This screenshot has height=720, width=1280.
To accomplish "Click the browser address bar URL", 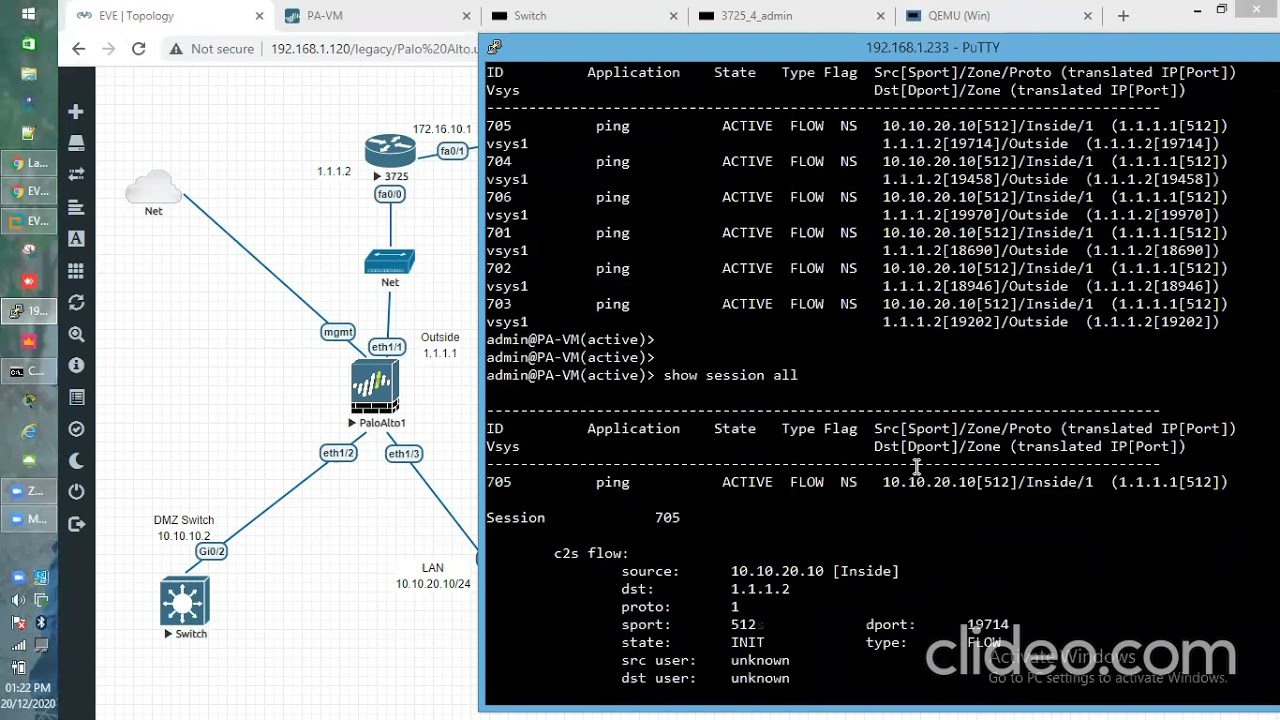I will click(374, 49).
